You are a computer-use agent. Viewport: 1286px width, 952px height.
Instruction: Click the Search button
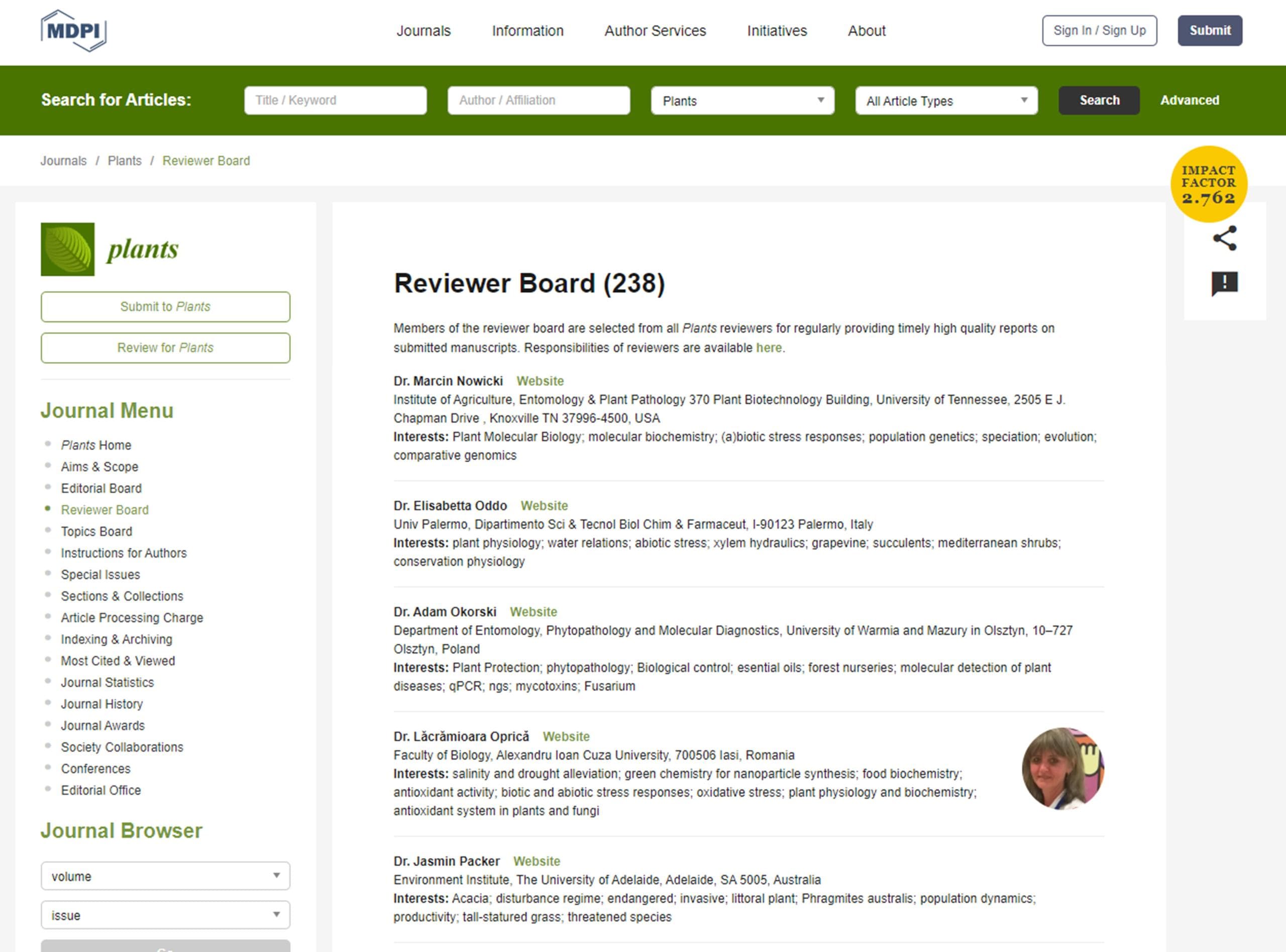1099,100
